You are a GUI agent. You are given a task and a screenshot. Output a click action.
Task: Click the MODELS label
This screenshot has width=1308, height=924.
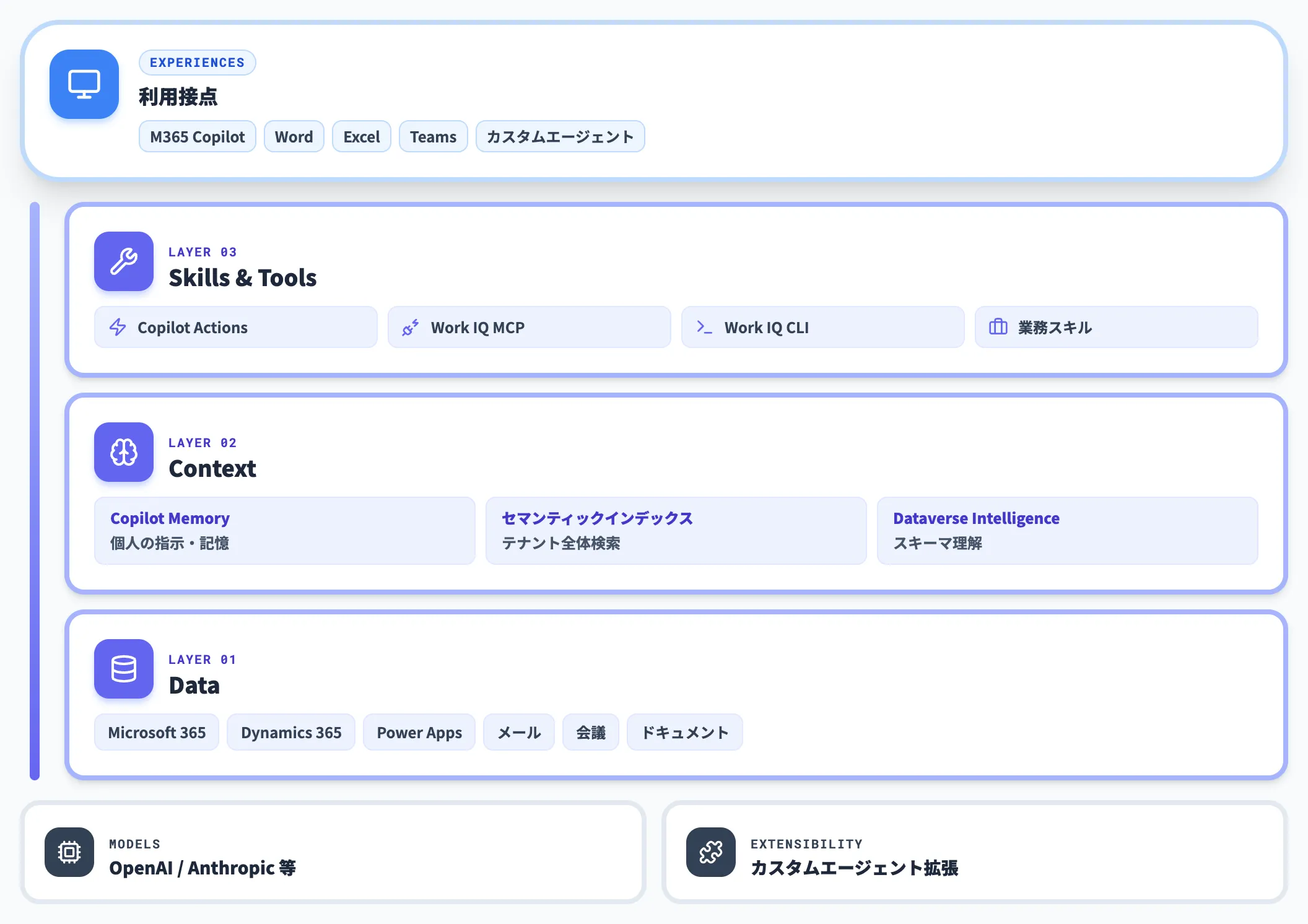point(135,844)
